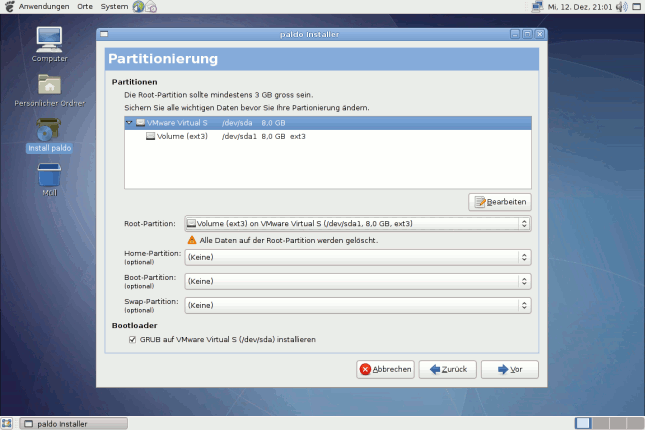Click the window selector icon at top right
The image size is (645, 430).
coord(636,7)
